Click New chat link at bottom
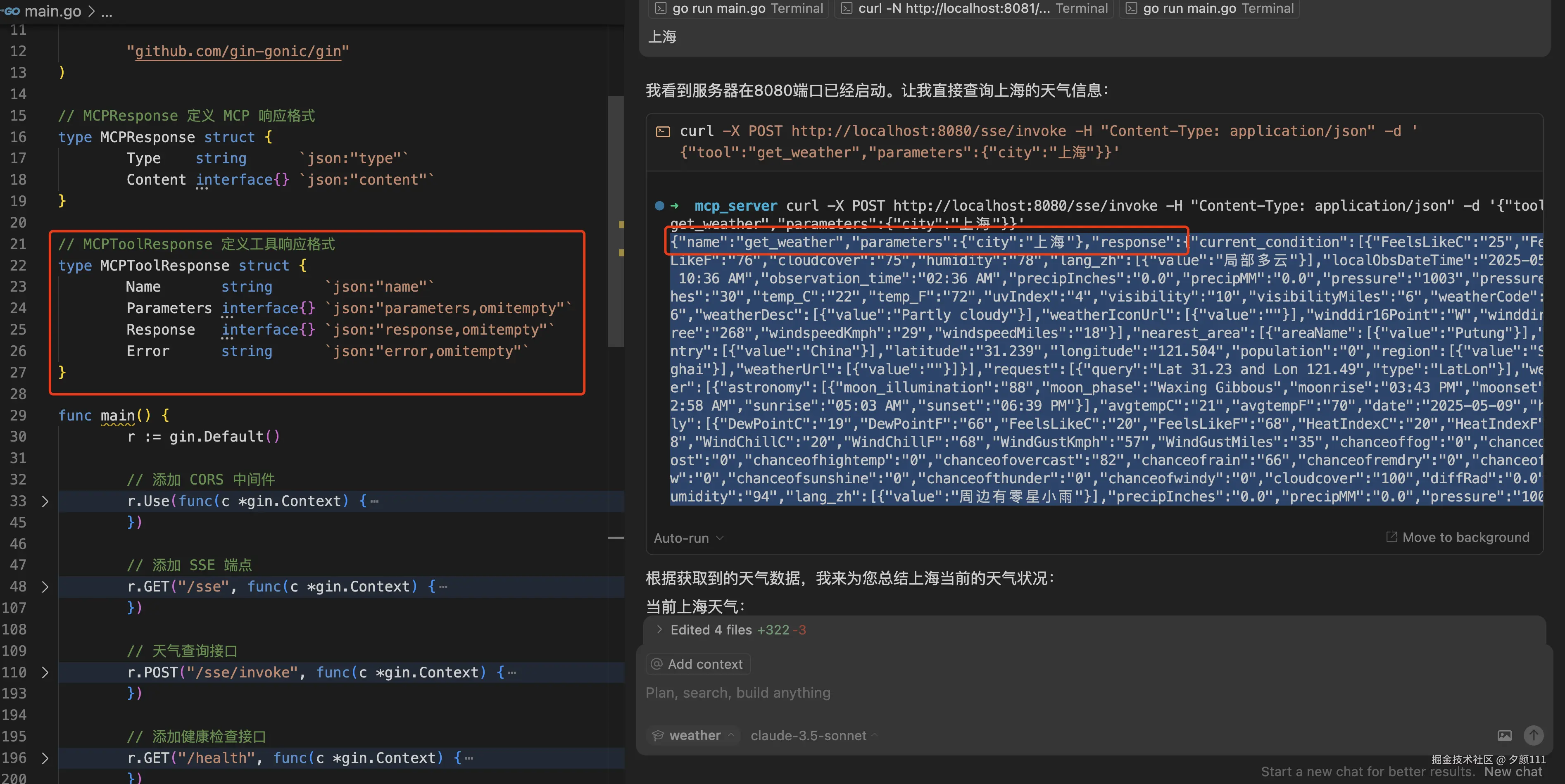Image resolution: width=1565 pixels, height=784 pixels. (x=1513, y=772)
